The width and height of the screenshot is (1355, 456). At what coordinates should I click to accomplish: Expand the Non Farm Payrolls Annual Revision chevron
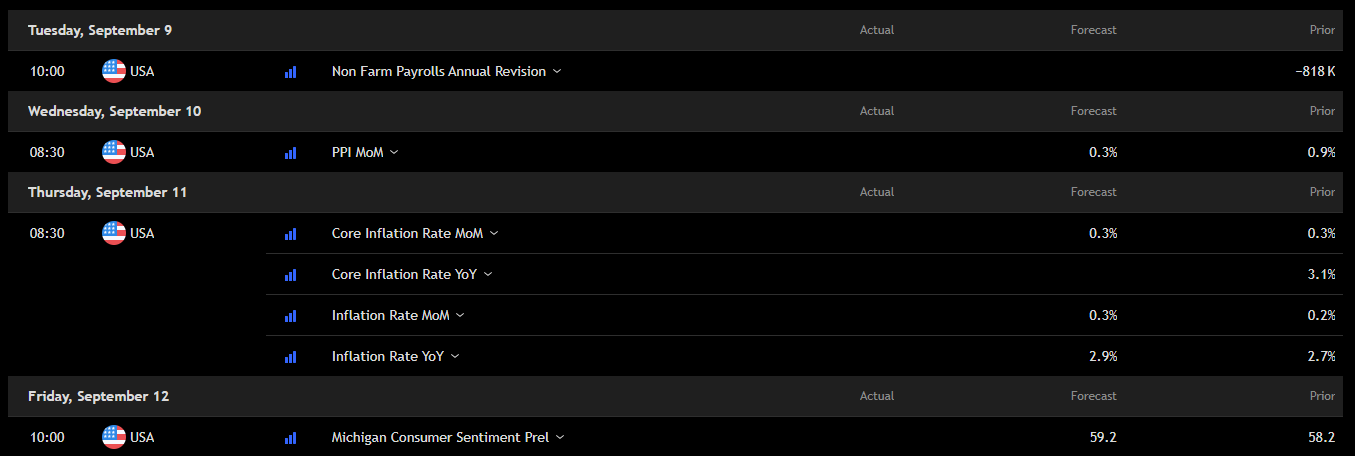tap(557, 71)
